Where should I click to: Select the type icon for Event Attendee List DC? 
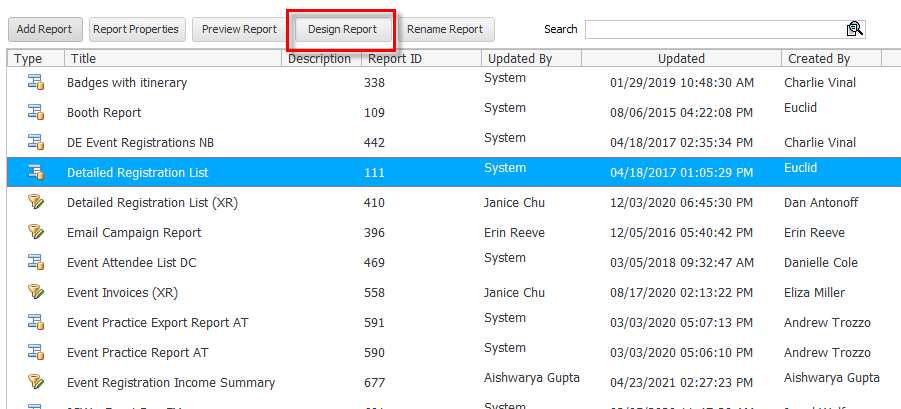tap(36, 262)
